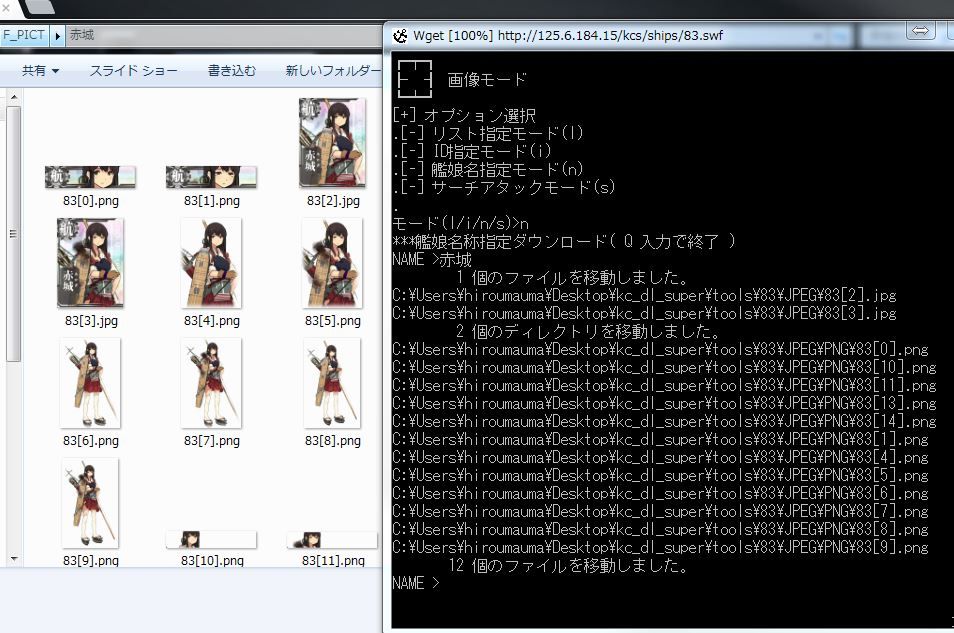Click the 赤城 folder breadcrumb

(82, 35)
